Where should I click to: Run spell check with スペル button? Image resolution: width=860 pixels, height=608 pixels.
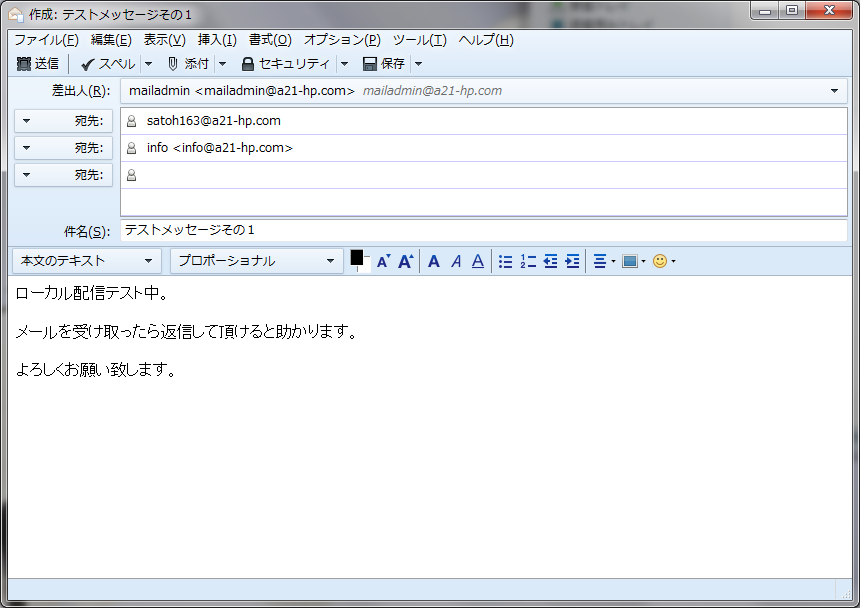108,64
